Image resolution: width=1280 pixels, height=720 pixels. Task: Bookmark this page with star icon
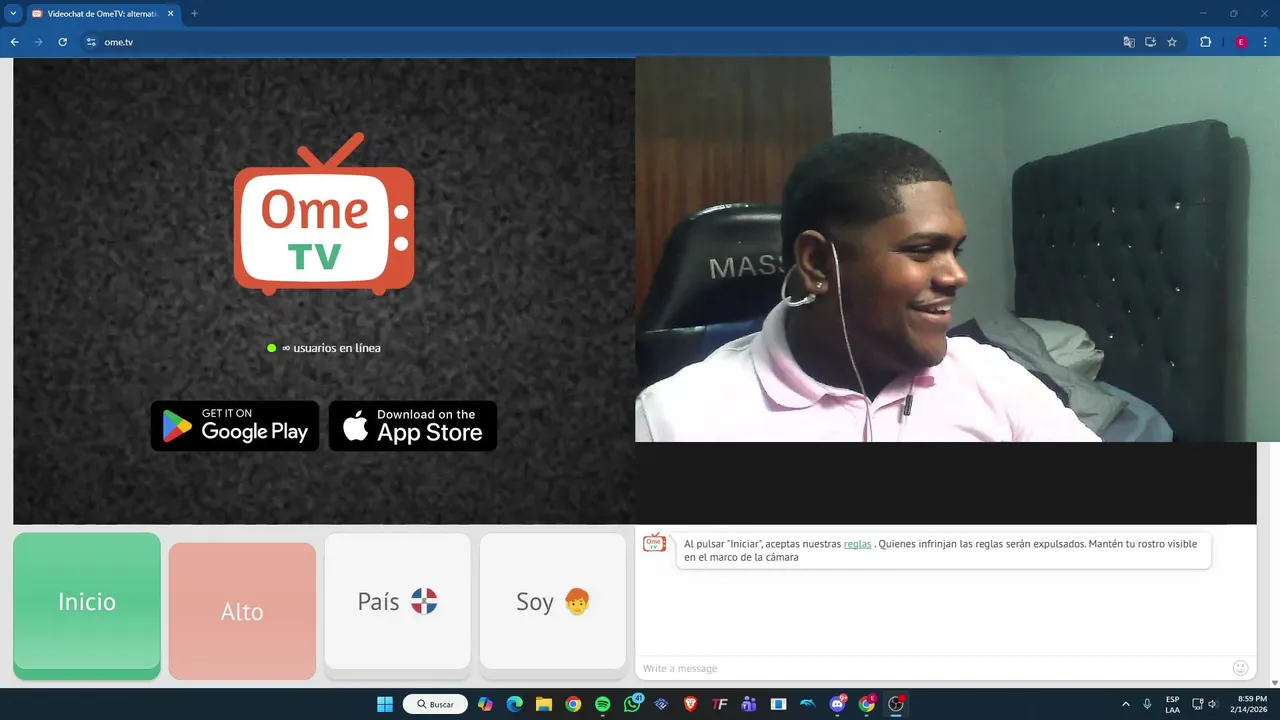click(1172, 42)
